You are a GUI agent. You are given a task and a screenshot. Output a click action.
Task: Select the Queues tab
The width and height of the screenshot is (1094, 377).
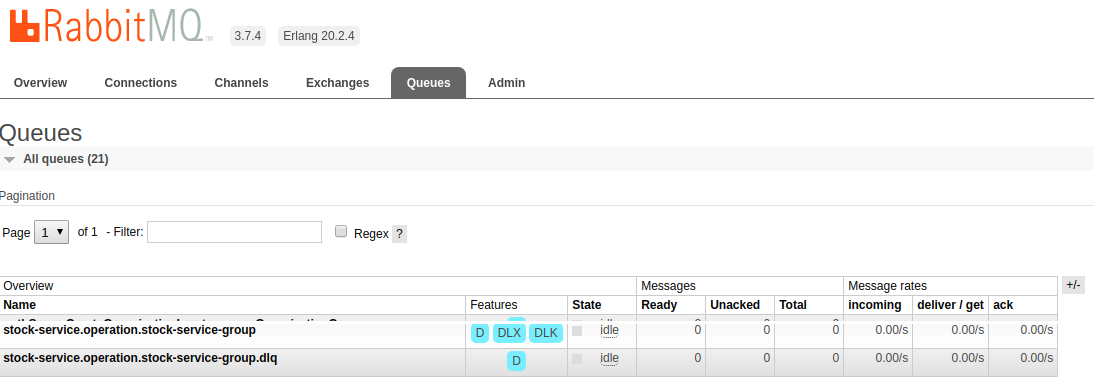[428, 82]
